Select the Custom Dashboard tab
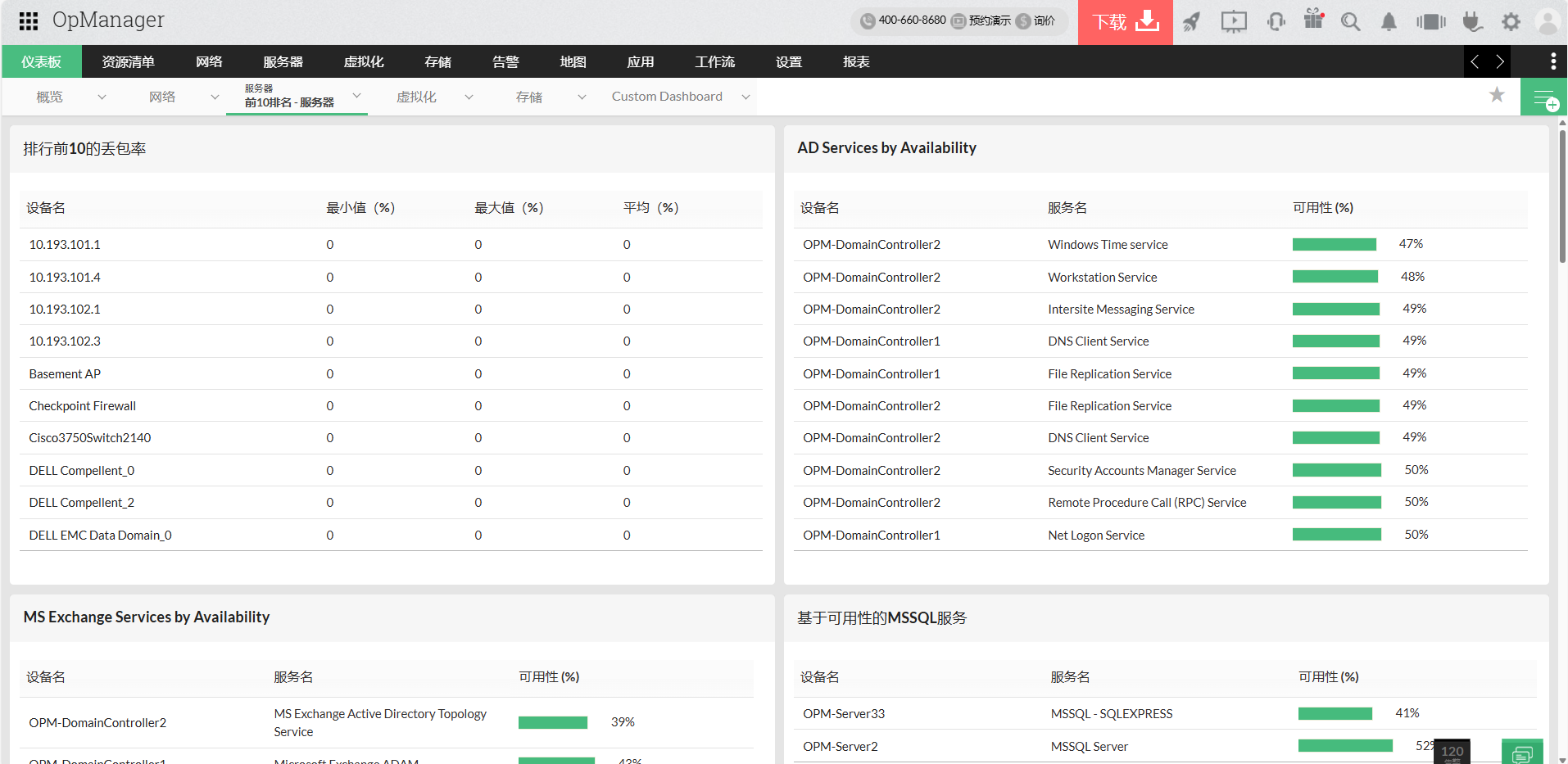Image resolution: width=1568 pixels, height=764 pixels. pyautogui.click(x=667, y=97)
